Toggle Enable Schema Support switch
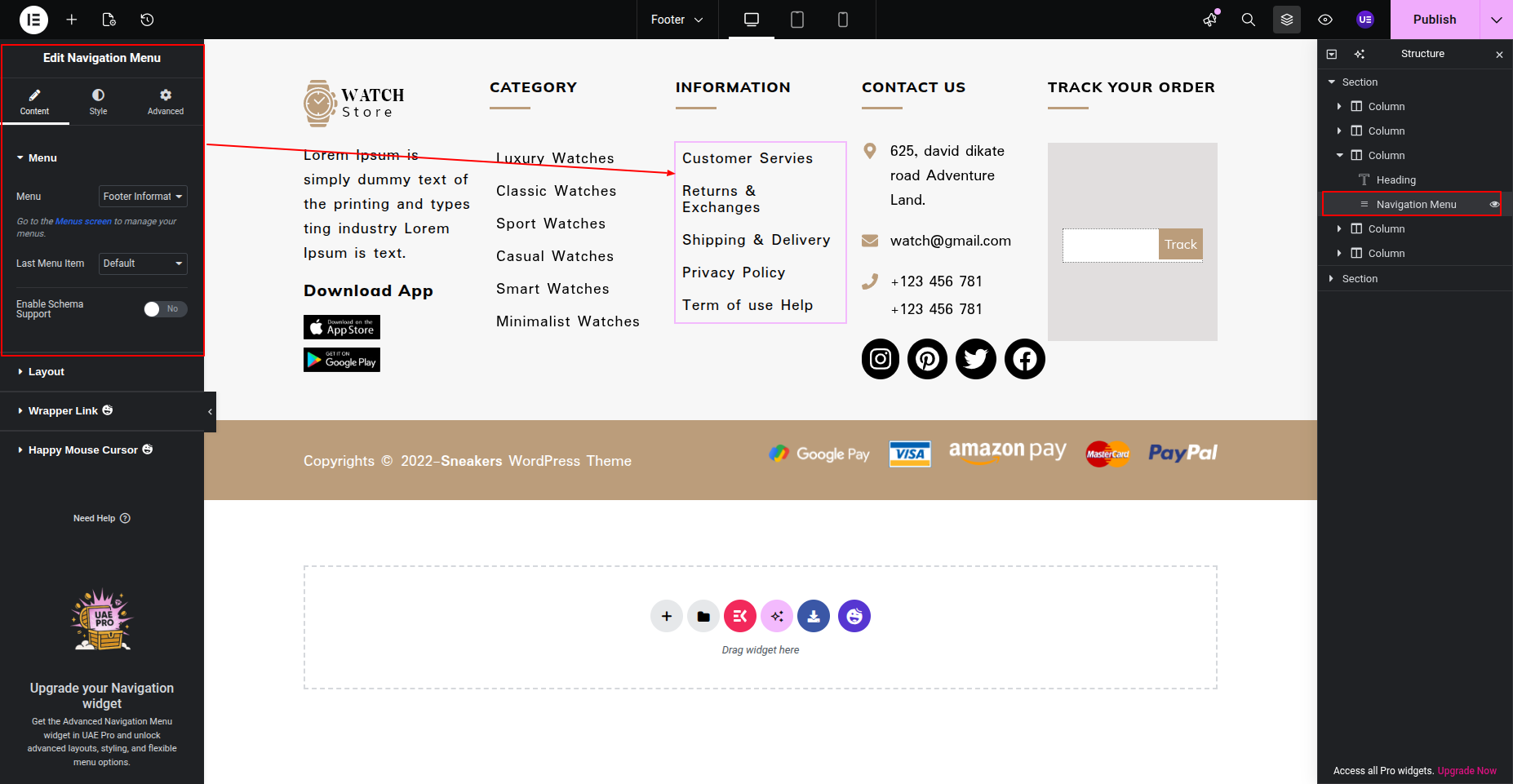The image size is (1513, 784). coord(165,309)
